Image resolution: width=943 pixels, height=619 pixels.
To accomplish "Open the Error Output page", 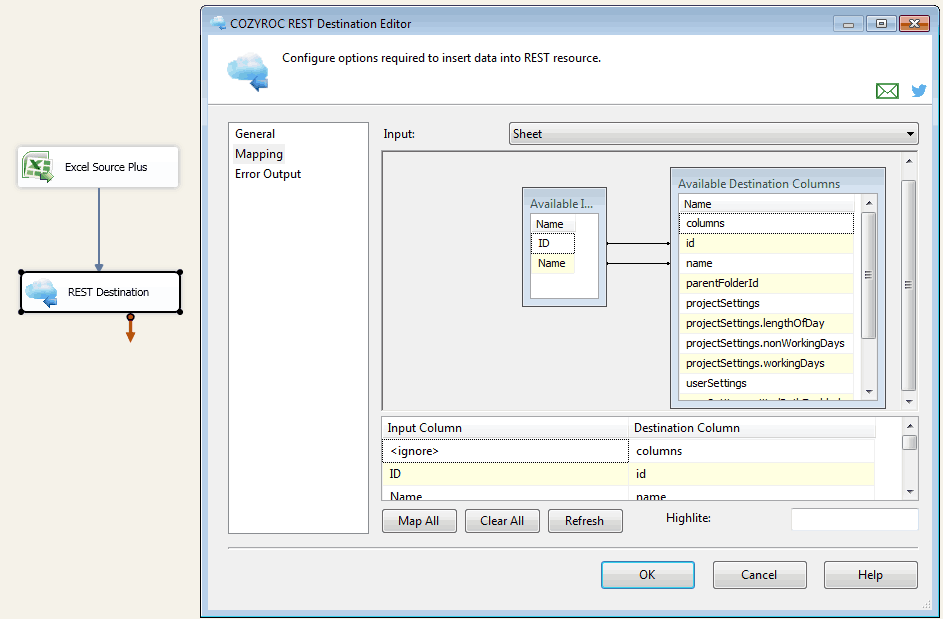I will [268, 174].
